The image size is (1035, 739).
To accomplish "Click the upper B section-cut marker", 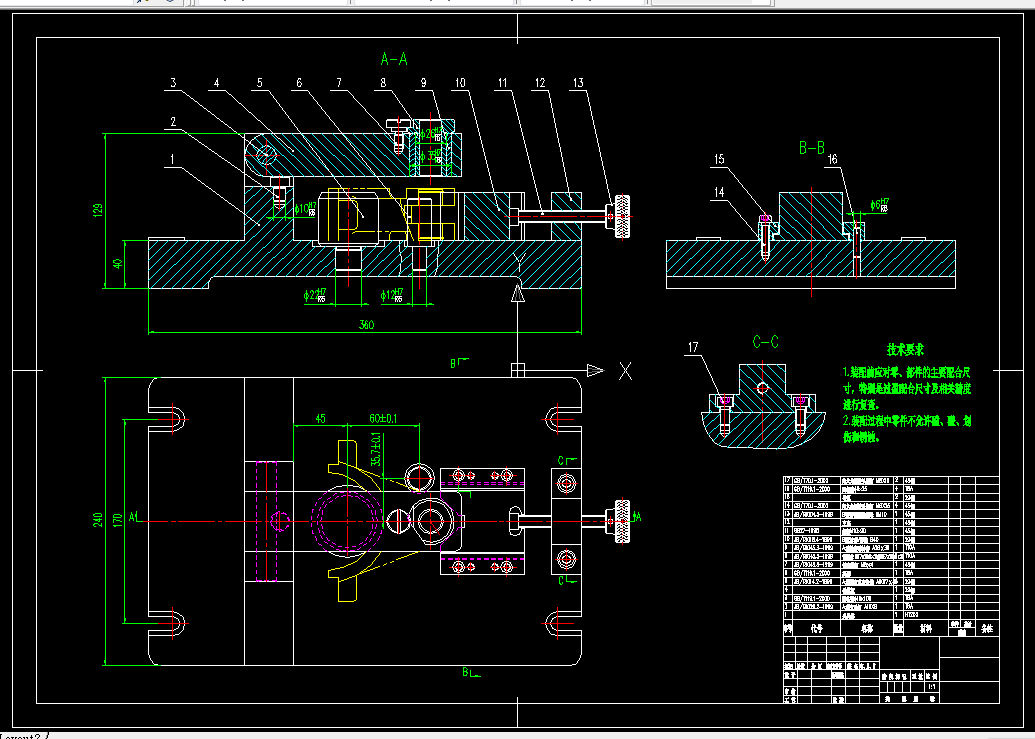I will click(459, 361).
